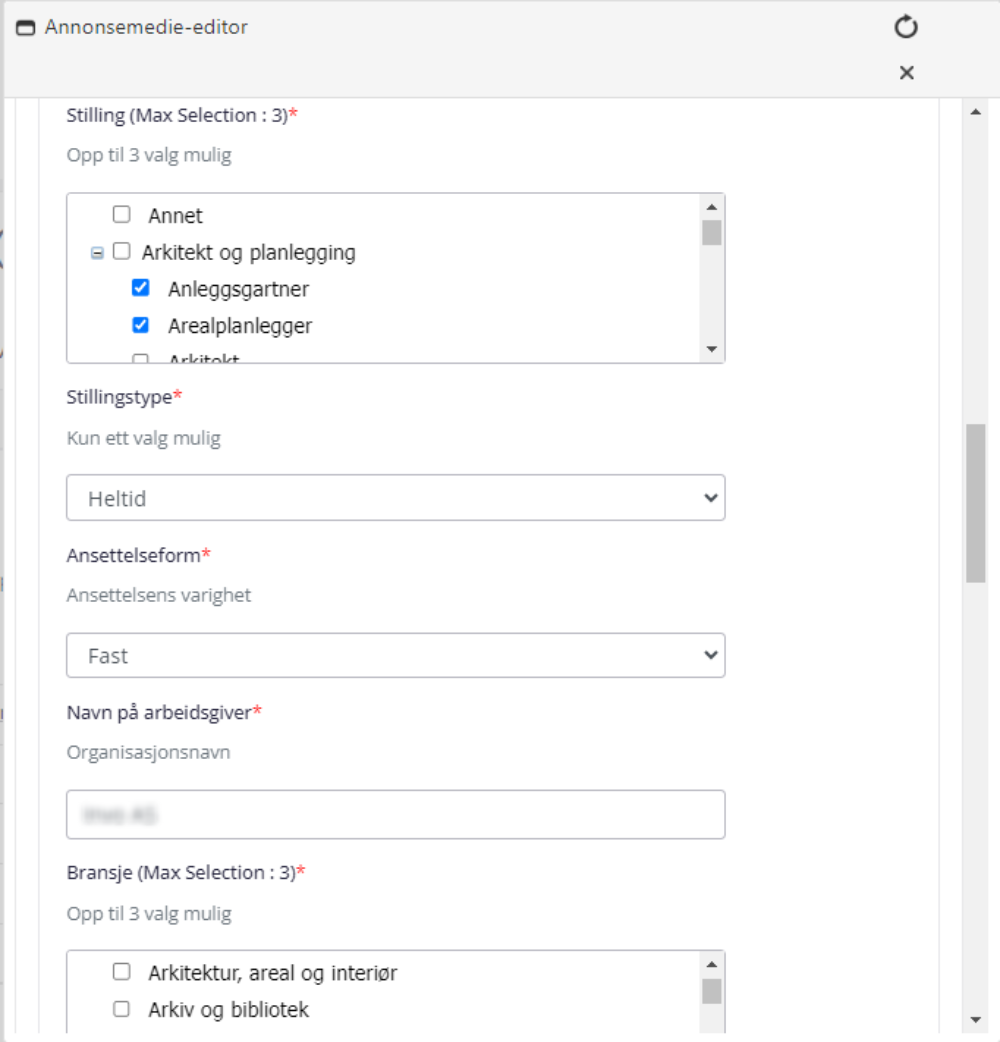
Task: Open the Stillingstype dropdown showing Heltid
Action: click(395, 498)
